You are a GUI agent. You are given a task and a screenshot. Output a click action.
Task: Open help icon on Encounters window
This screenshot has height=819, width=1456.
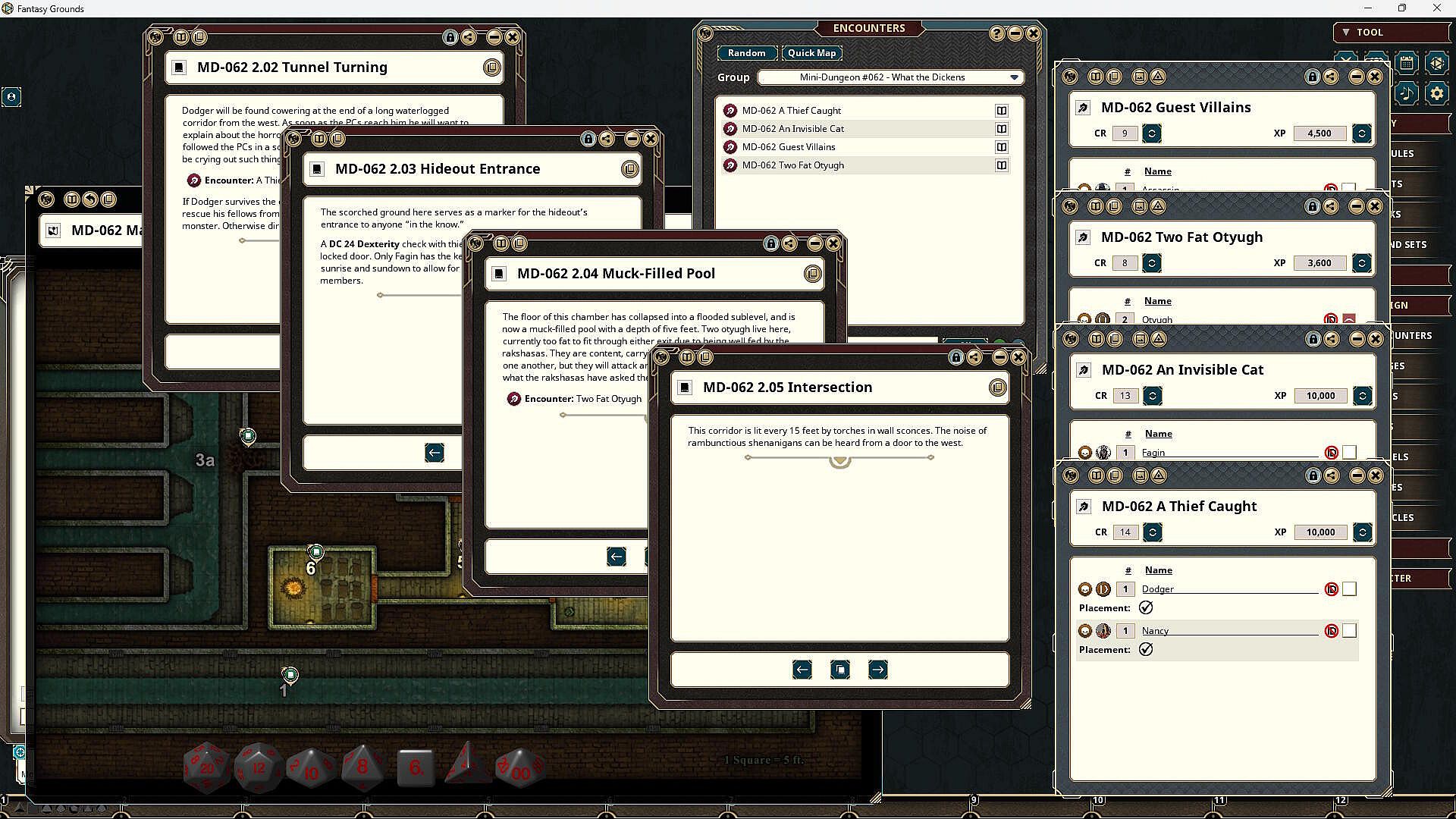996,33
